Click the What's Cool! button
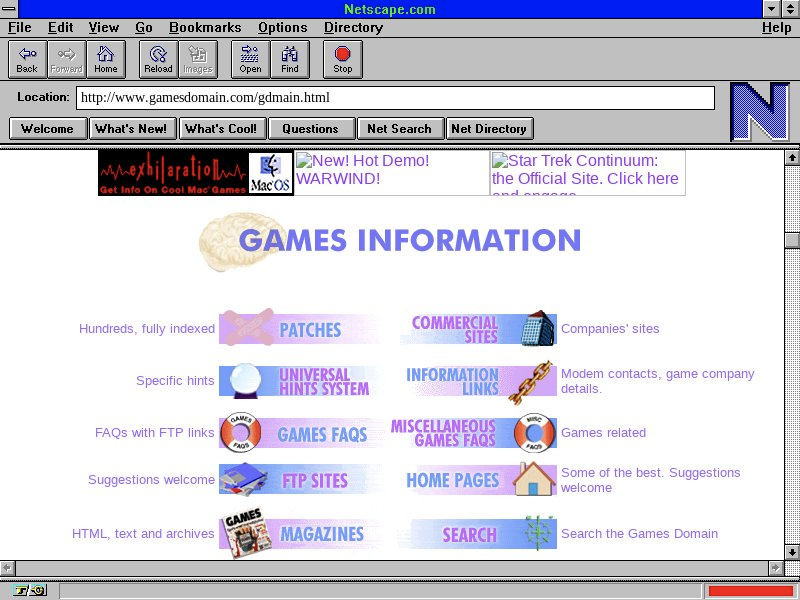Viewport: 800px width, 600px height. tap(221, 129)
